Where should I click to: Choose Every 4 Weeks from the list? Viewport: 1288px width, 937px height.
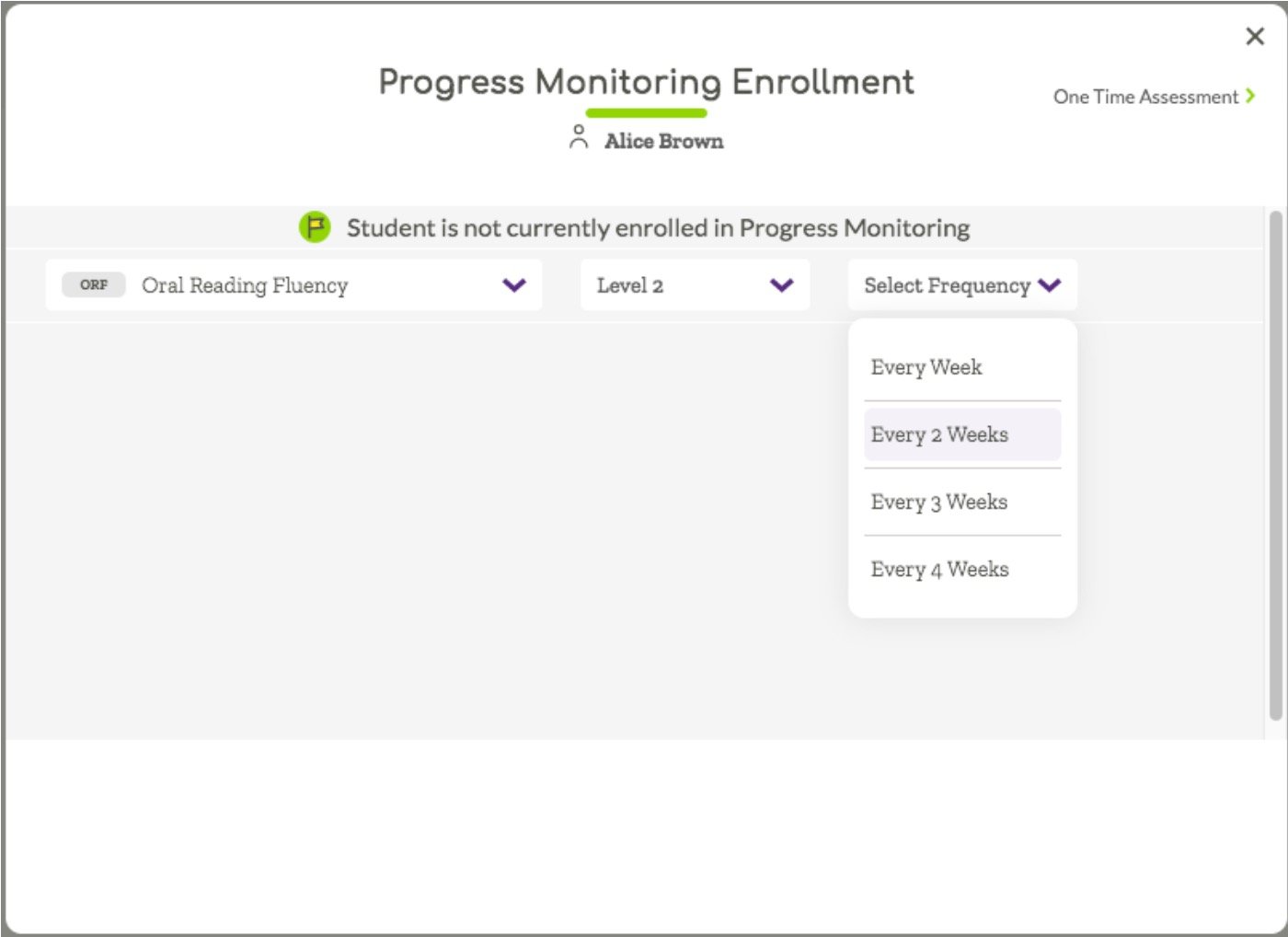click(x=939, y=569)
